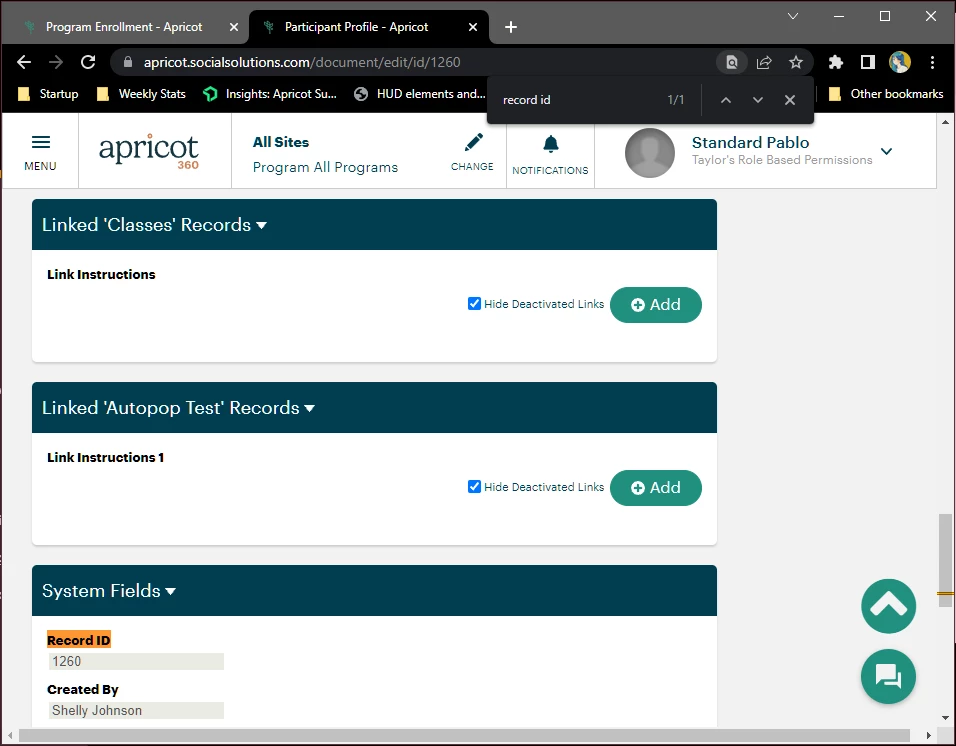Open the Chrome profile avatar

(x=900, y=62)
